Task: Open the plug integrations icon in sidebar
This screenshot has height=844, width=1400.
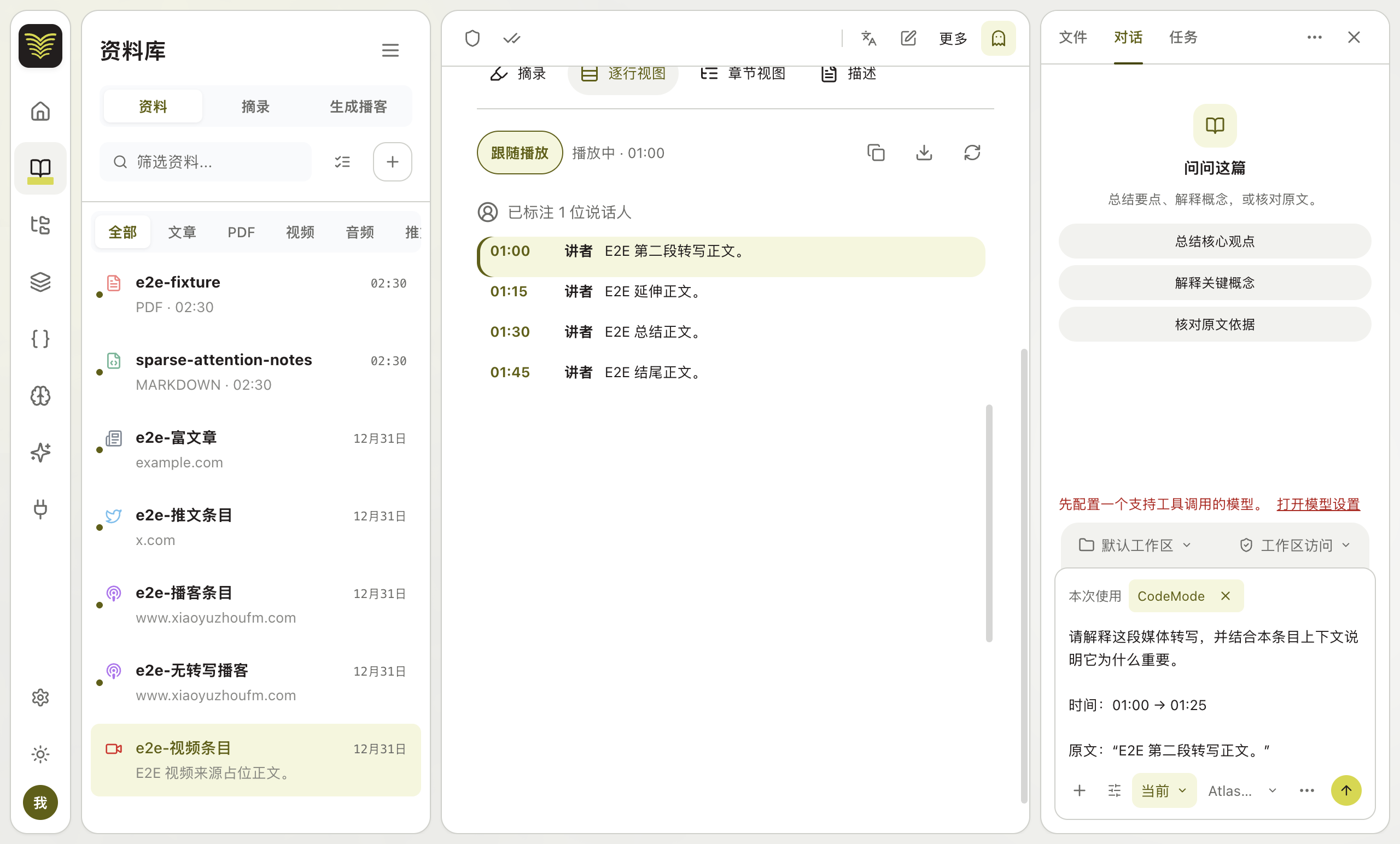Action: click(40, 509)
